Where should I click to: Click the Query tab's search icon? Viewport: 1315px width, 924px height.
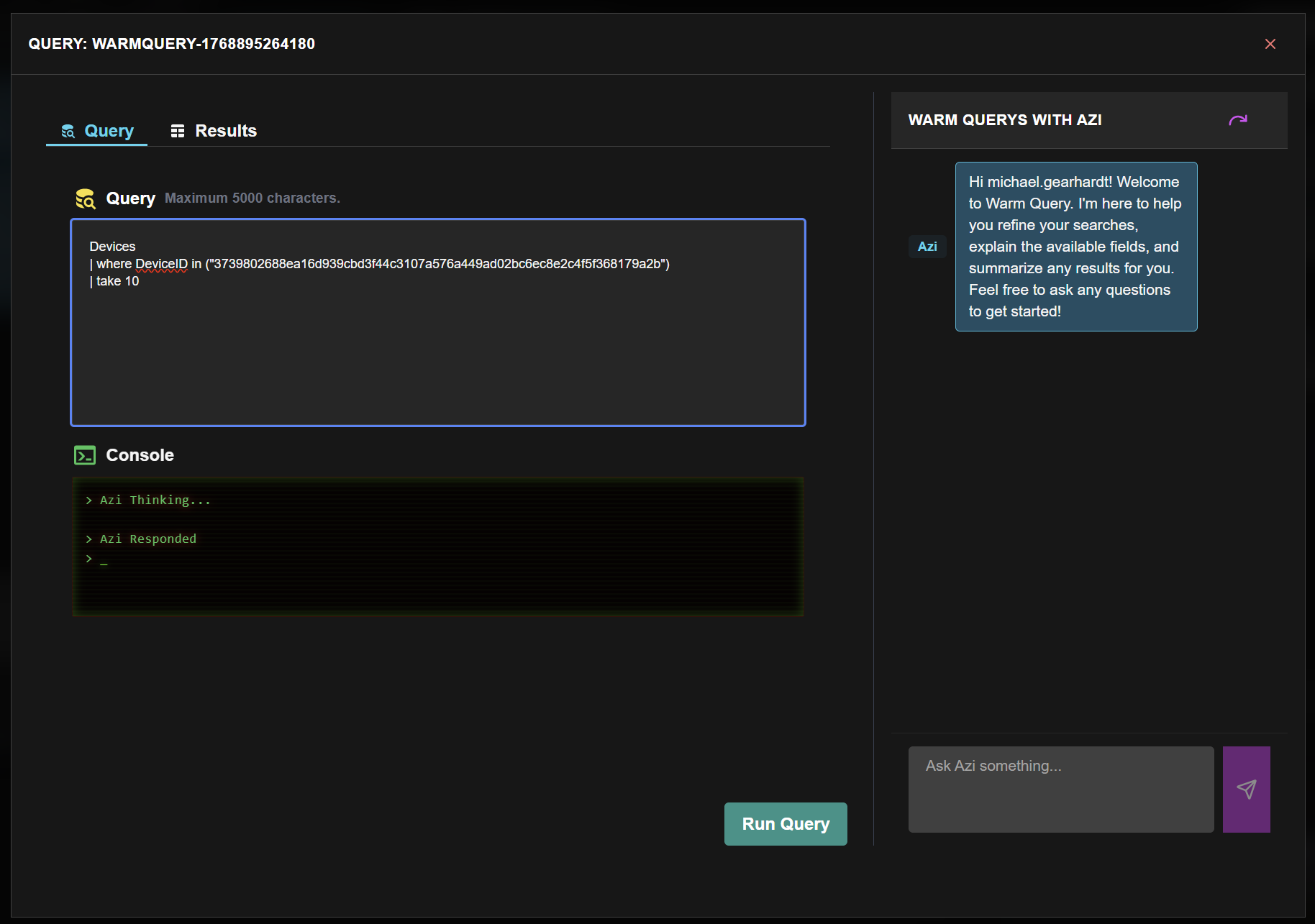click(x=68, y=131)
